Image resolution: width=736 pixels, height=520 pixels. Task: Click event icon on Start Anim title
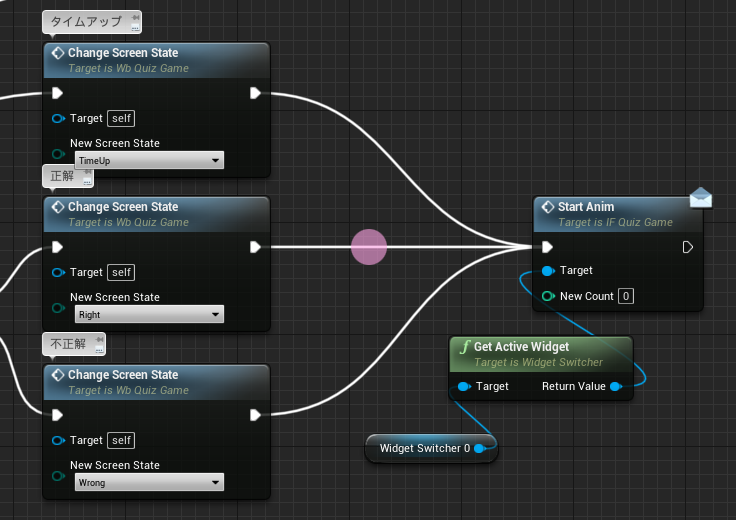(548, 206)
